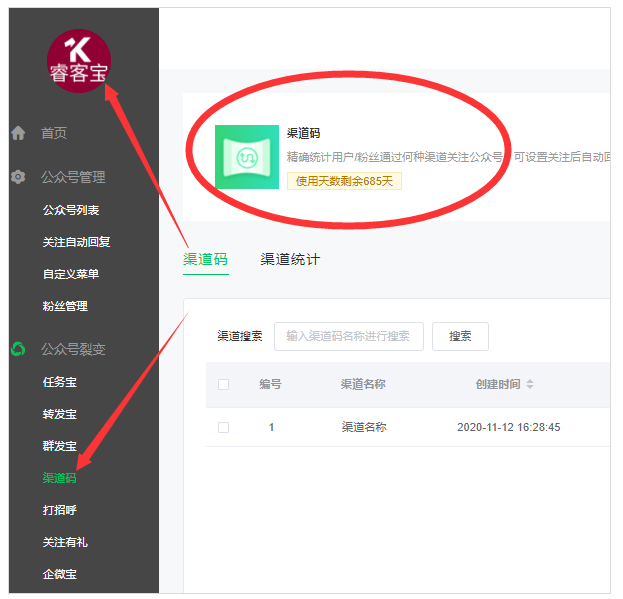This screenshot has height=599, width=623.
Task: Click the home icon beside 首页
Action: click(x=18, y=133)
